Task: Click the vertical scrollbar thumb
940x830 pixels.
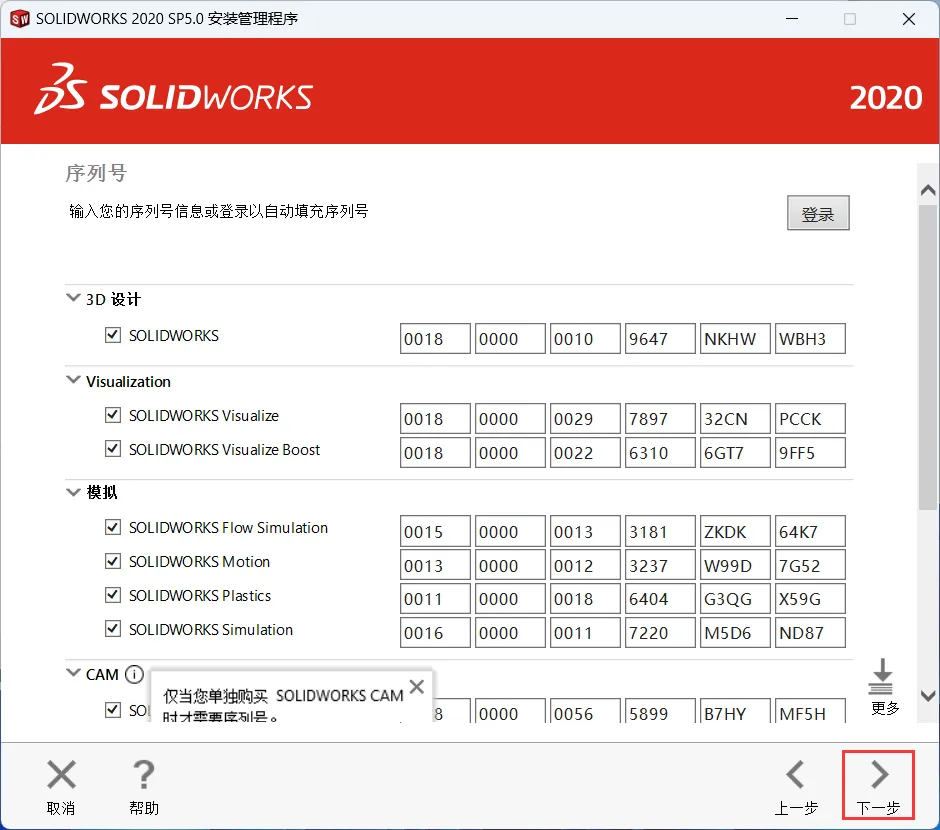Action: [928, 358]
